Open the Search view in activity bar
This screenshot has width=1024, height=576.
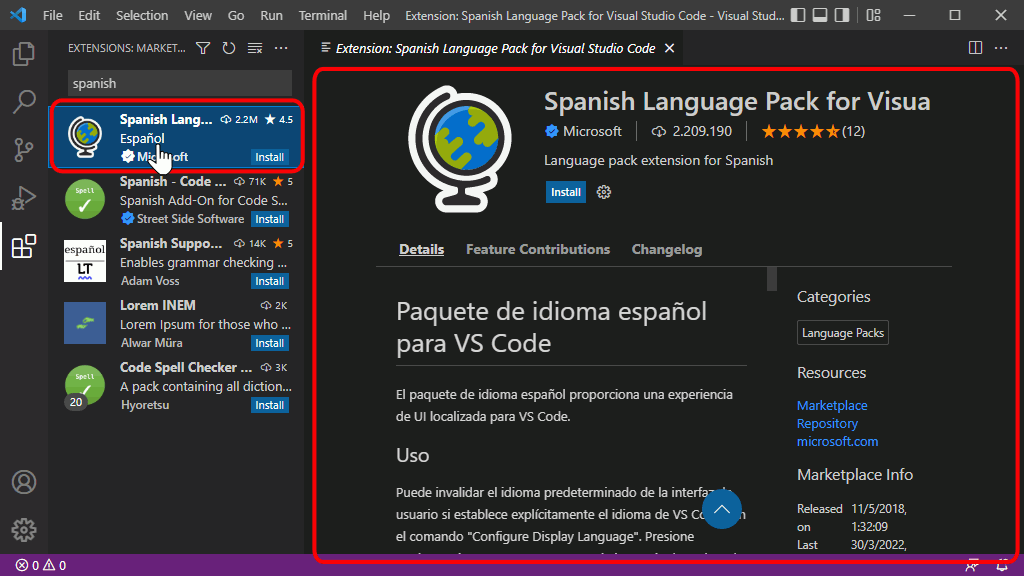coord(24,101)
